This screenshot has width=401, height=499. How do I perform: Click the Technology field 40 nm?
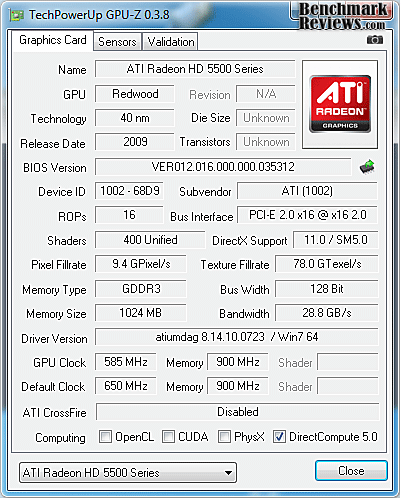(135, 118)
